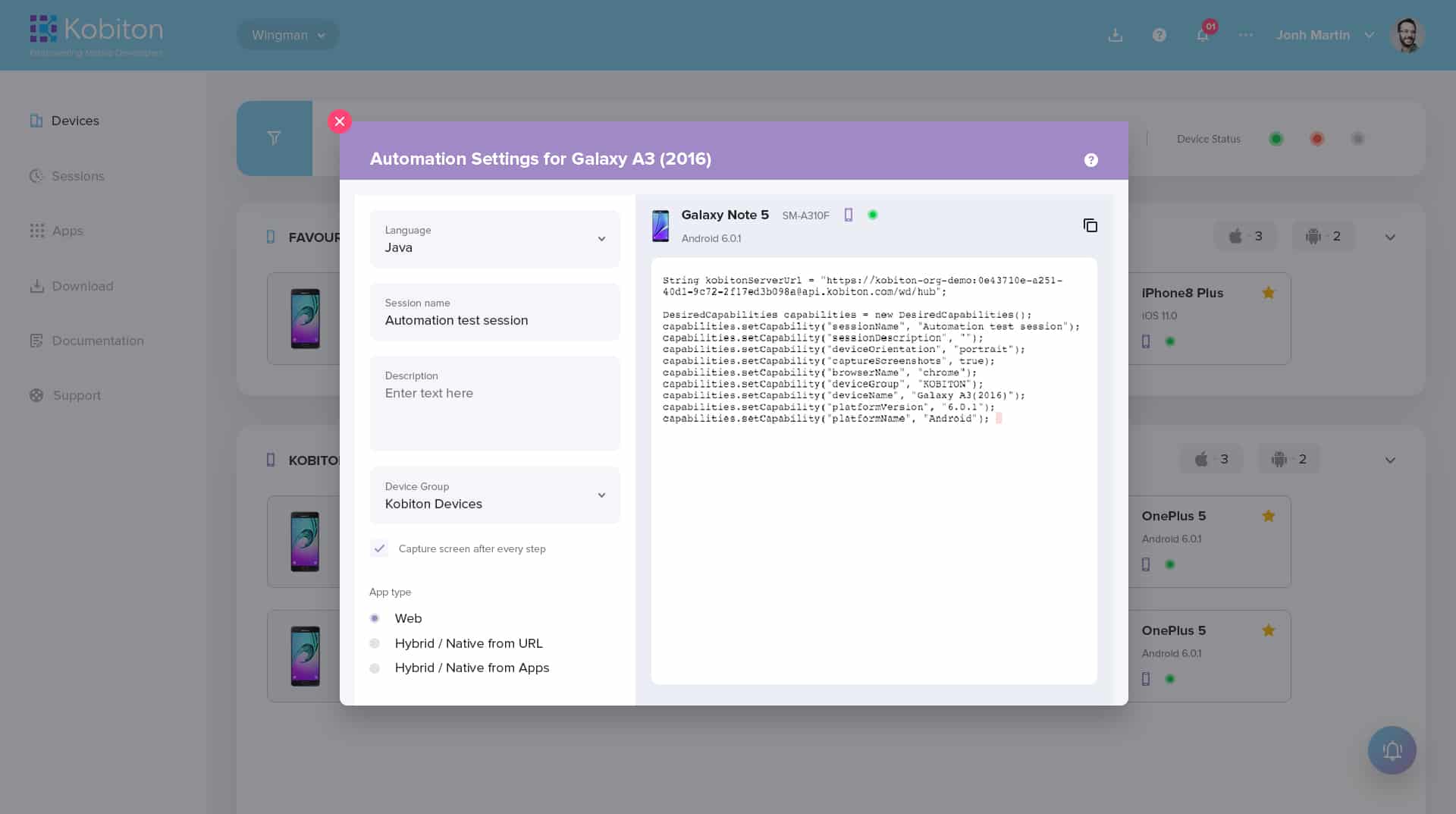Click the Documentation page icon
This screenshot has height=814, width=1456.
[36, 341]
